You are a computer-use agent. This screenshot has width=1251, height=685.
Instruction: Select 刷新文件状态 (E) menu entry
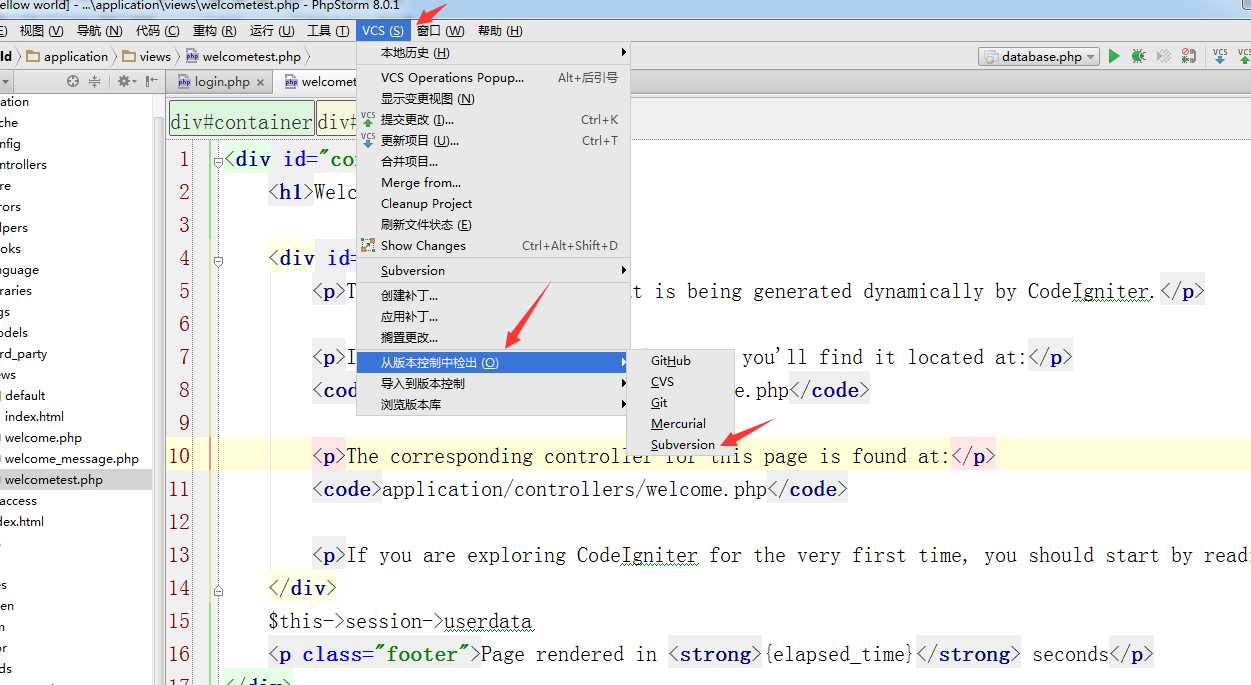[x=494, y=225]
